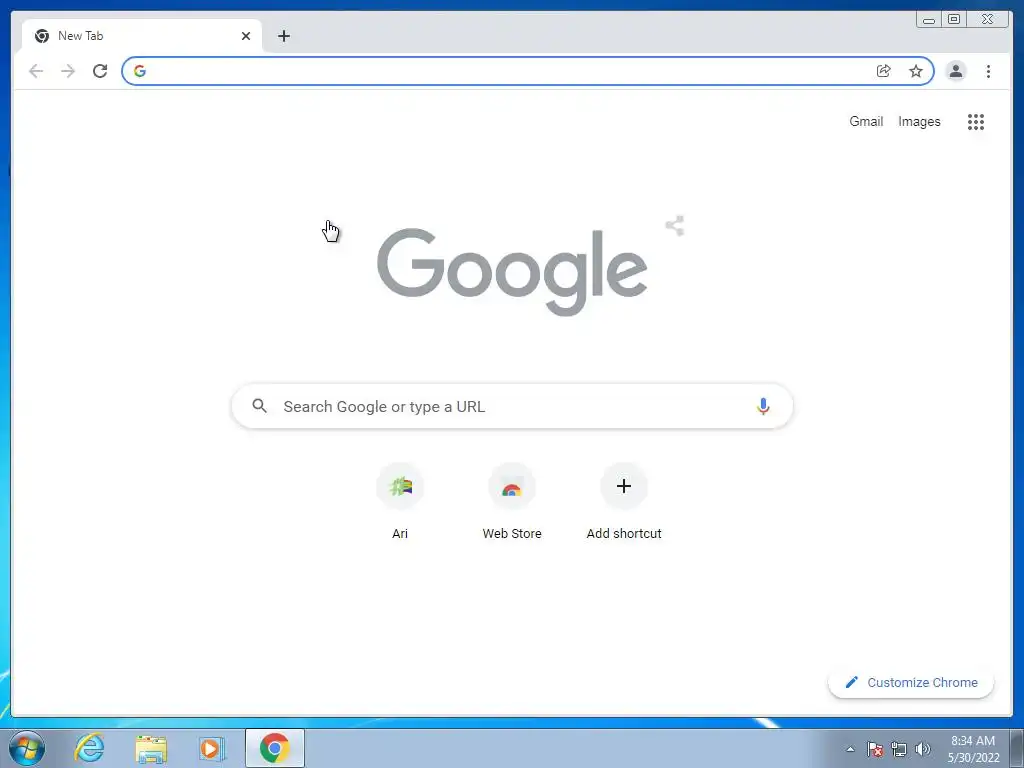Open a new tab with the plus button

point(283,36)
